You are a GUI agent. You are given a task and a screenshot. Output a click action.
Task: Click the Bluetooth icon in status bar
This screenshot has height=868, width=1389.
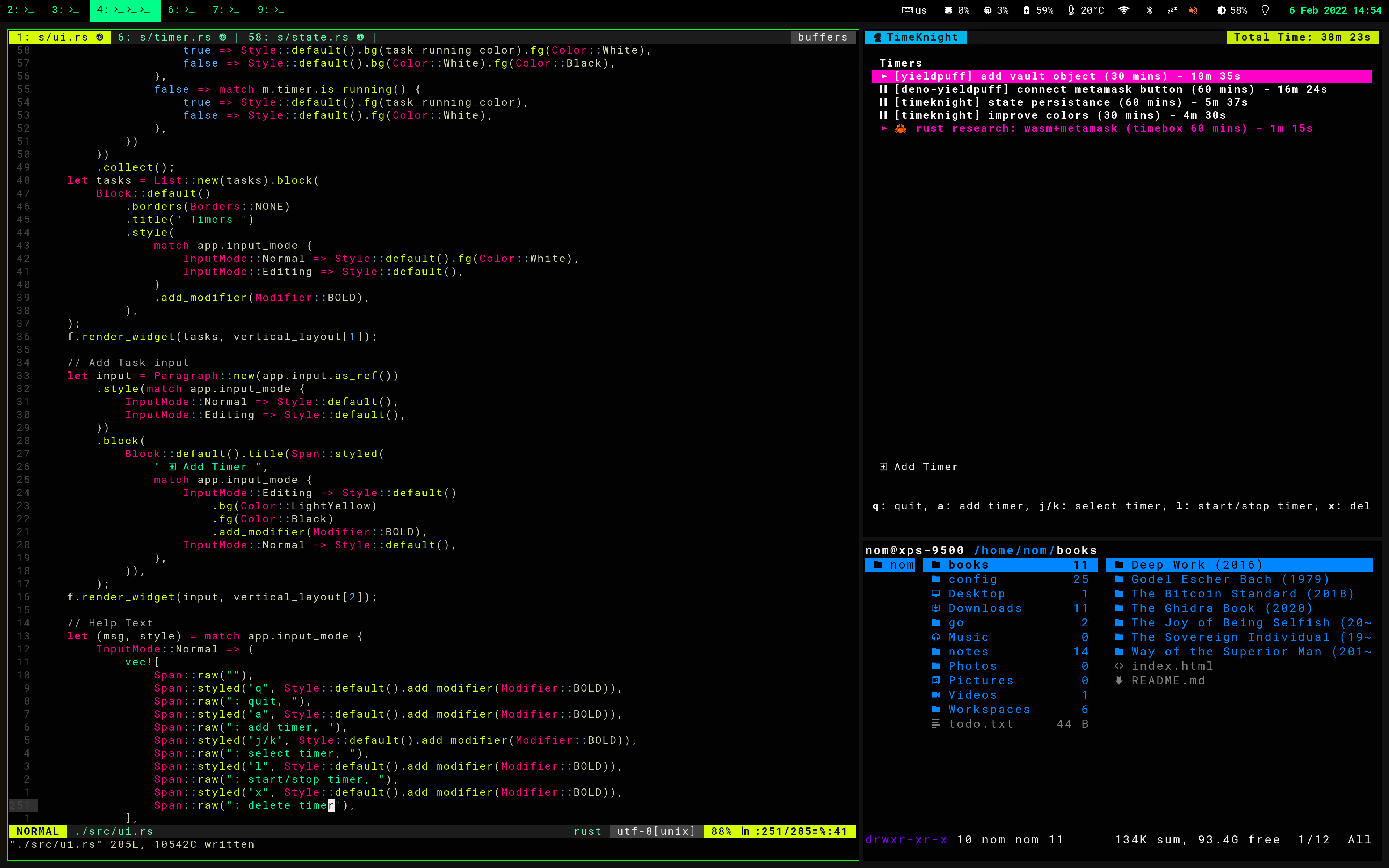point(1149,10)
